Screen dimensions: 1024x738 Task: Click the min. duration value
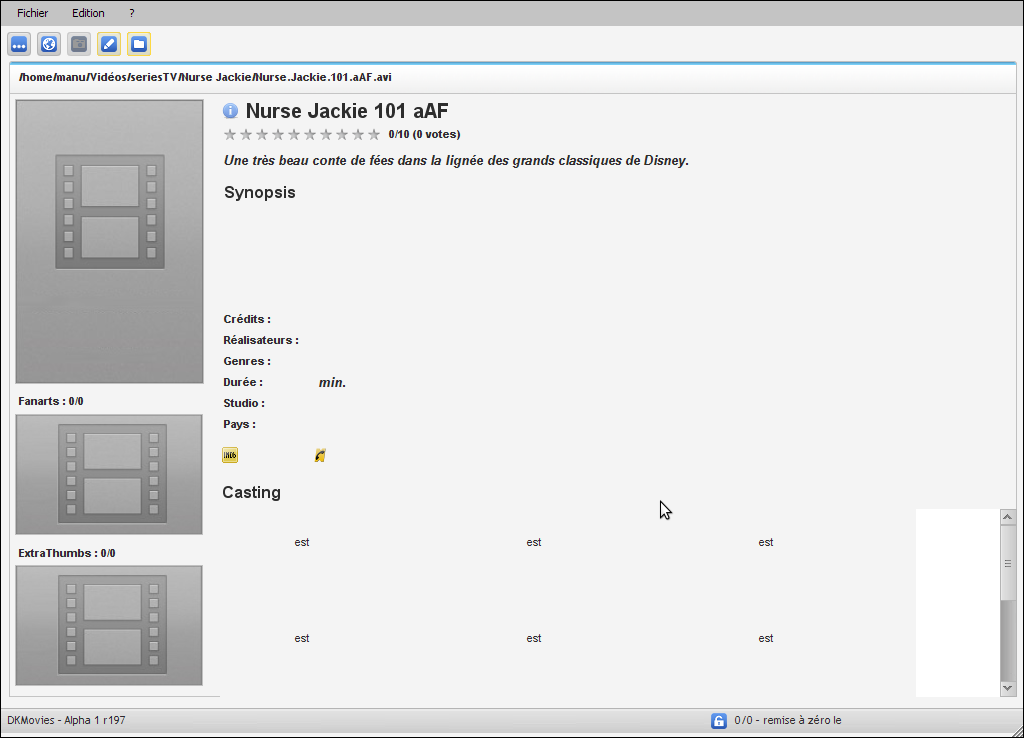[x=332, y=383]
